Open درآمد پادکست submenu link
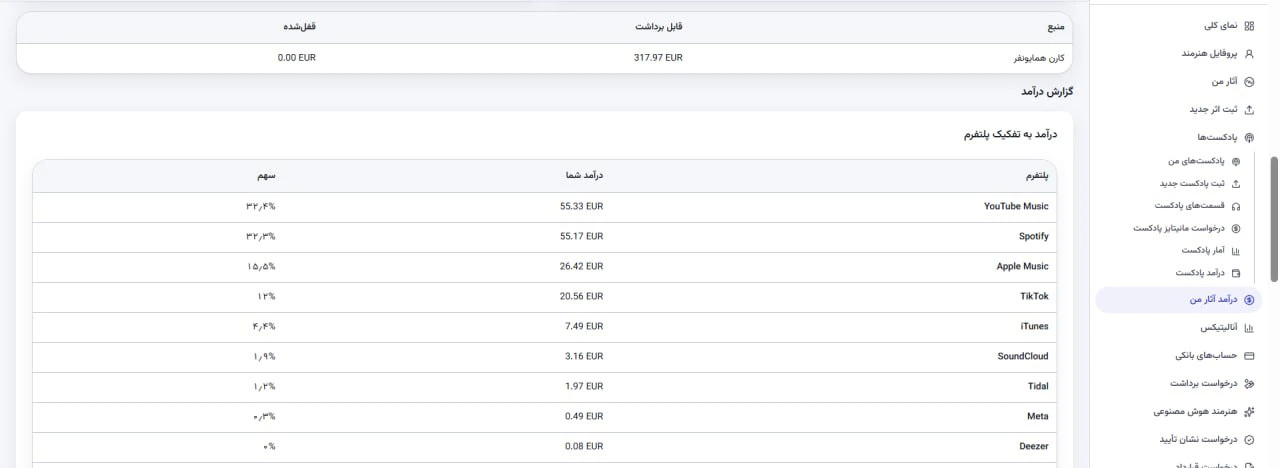 coord(1200,273)
